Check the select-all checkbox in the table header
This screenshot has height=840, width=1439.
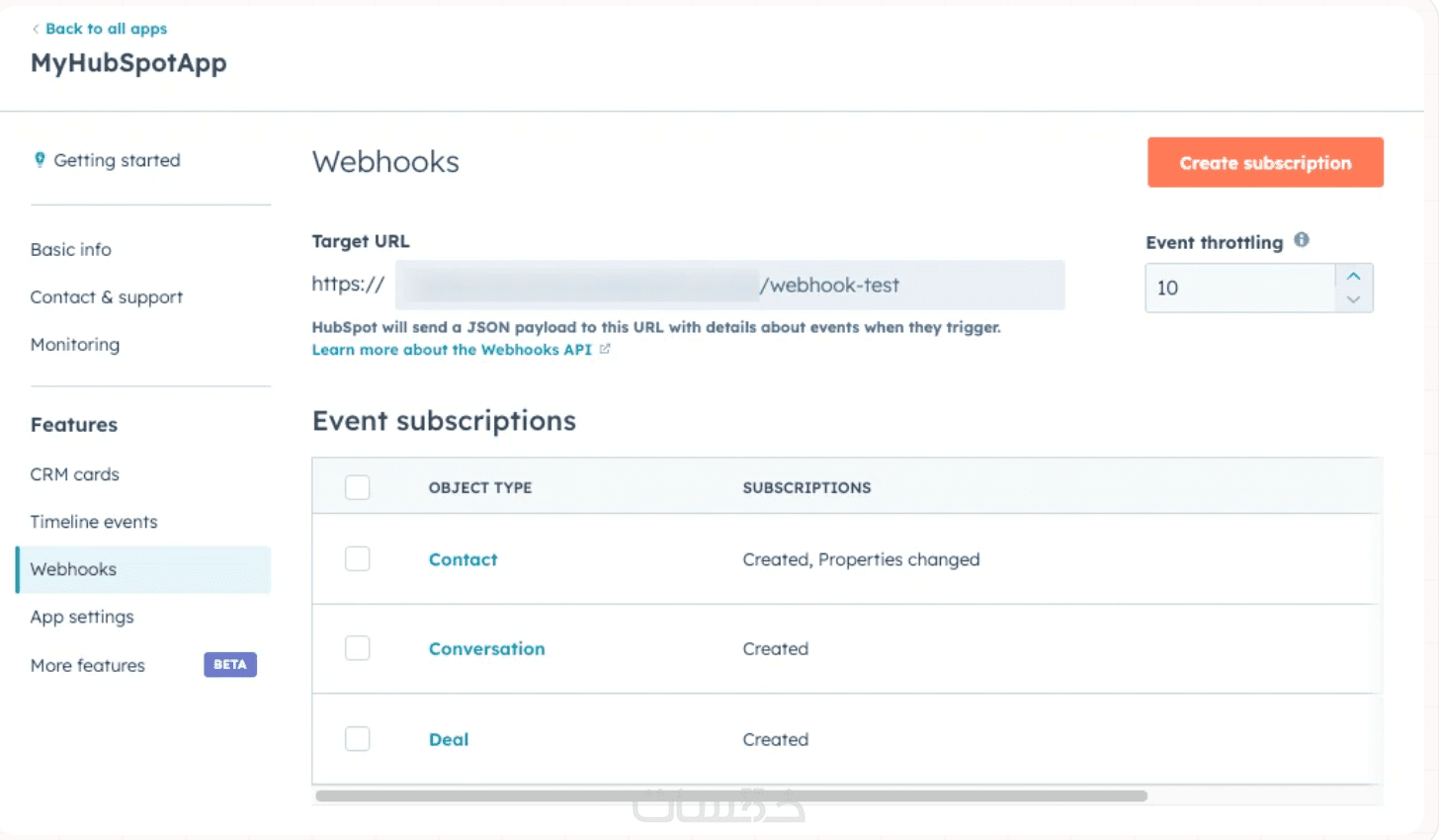pyautogui.click(x=358, y=487)
